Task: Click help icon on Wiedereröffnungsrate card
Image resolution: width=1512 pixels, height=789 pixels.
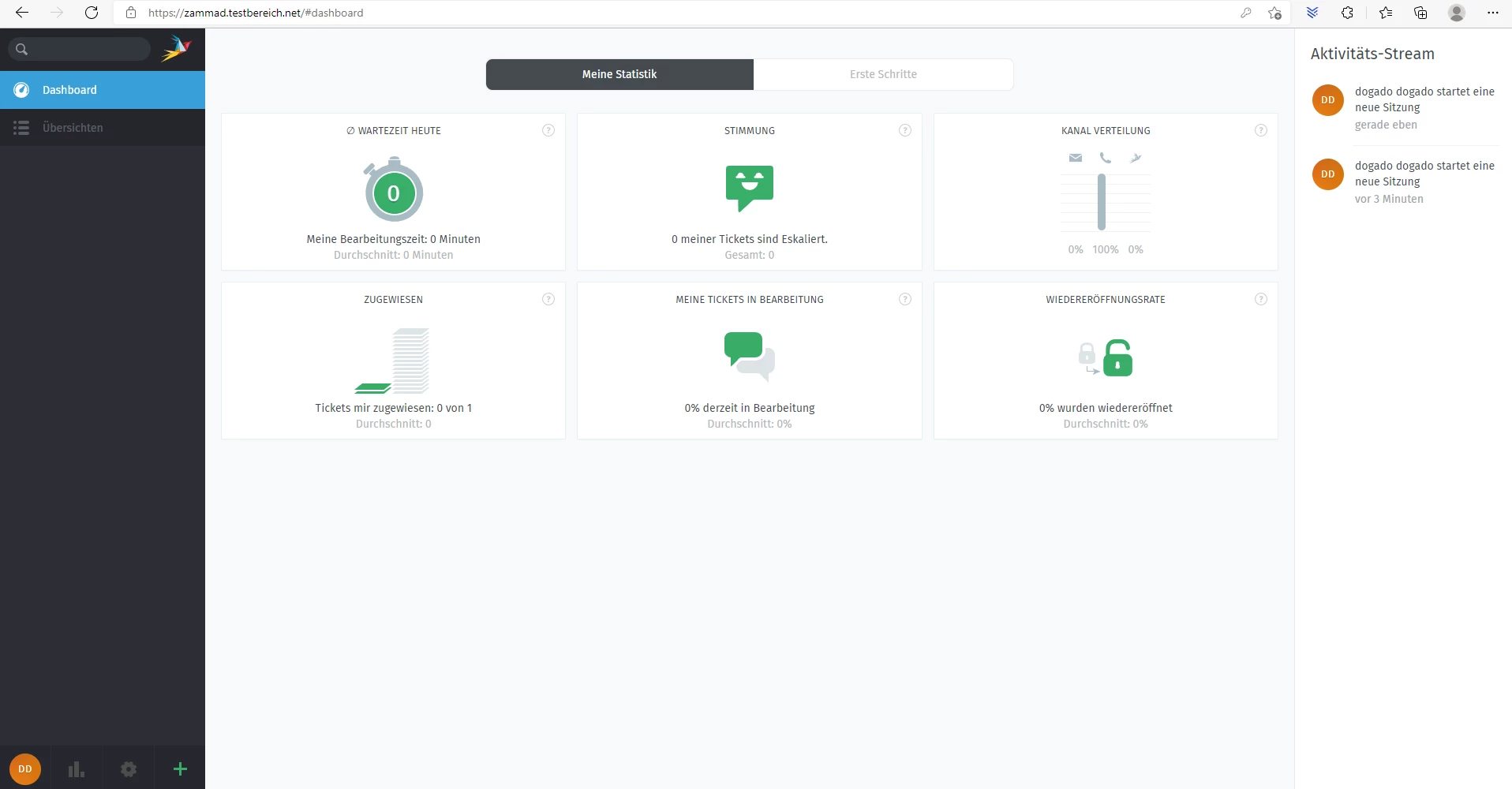Action: (x=1261, y=300)
